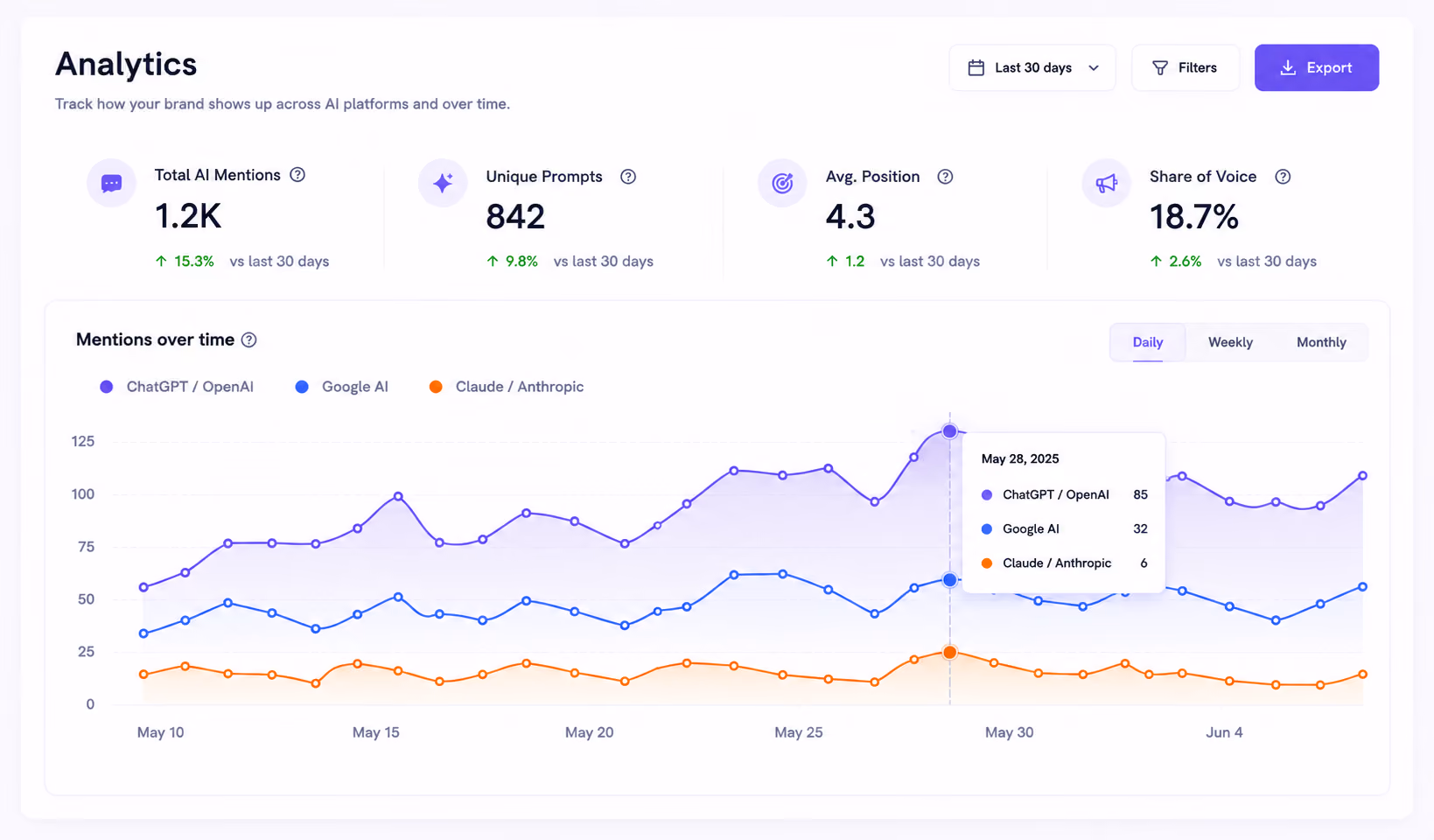Click the 125 y-axis label
This screenshot has width=1434, height=840.
pos(83,442)
